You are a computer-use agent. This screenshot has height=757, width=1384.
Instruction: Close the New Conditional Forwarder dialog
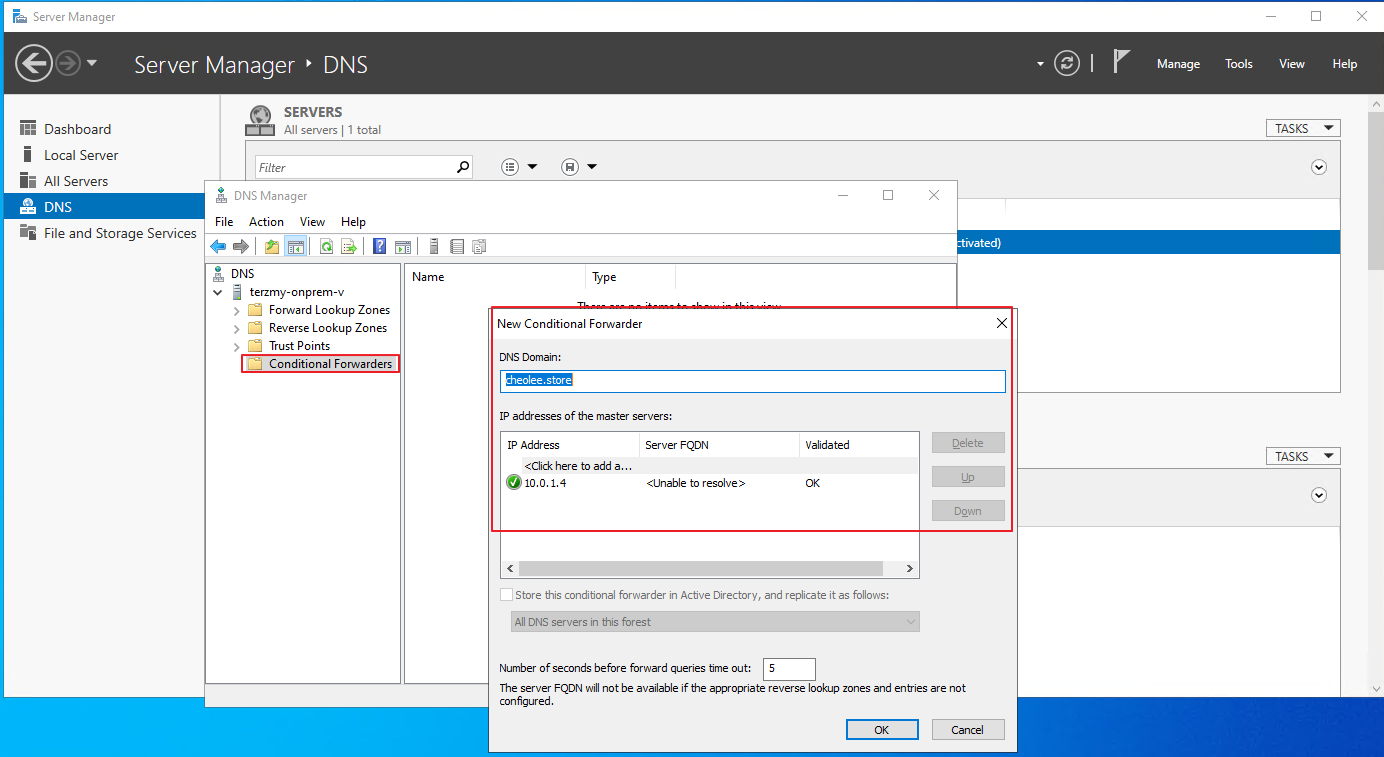(x=1002, y=323)
